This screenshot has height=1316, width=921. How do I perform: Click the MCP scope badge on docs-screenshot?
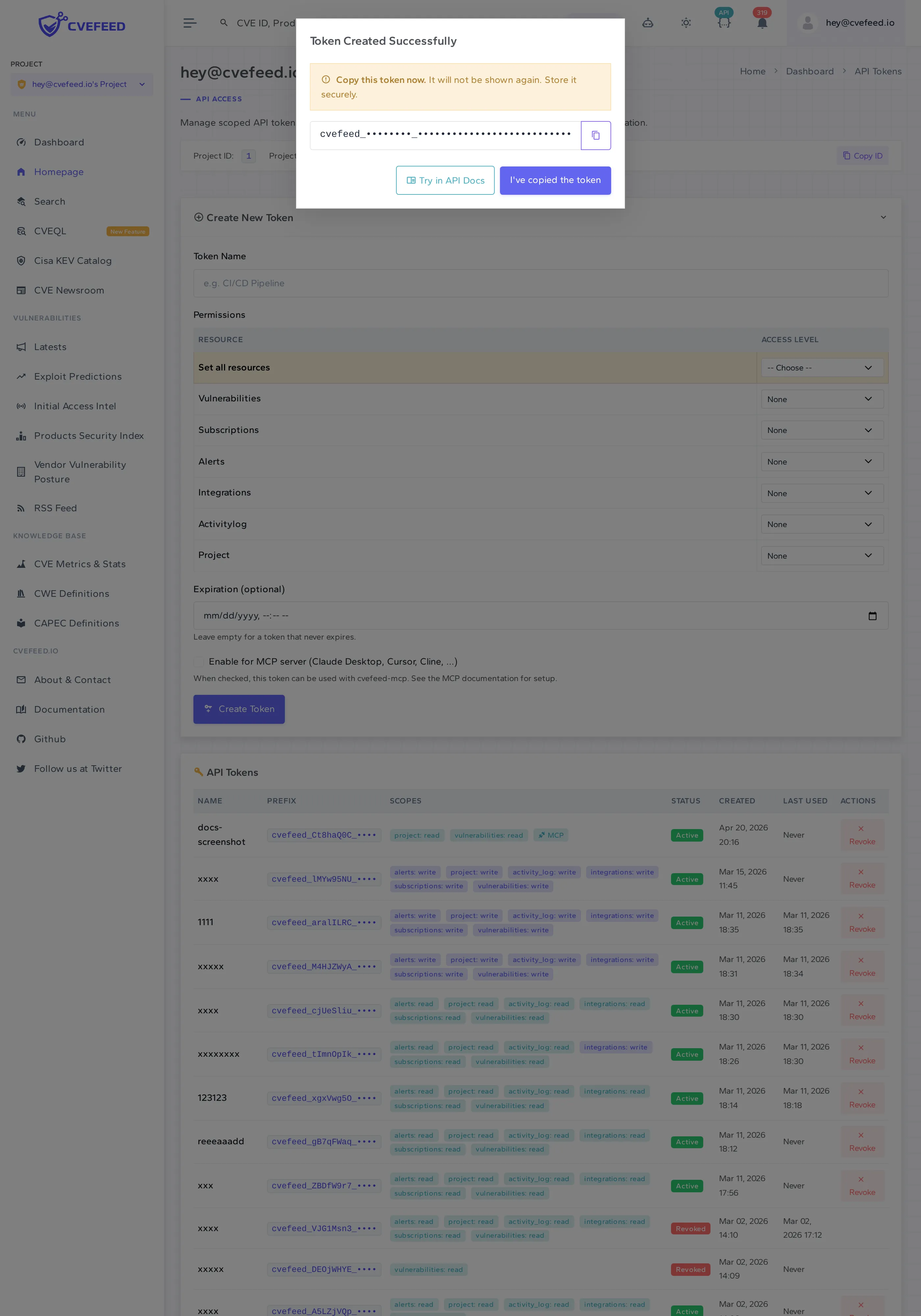click(x=551, y=835)
